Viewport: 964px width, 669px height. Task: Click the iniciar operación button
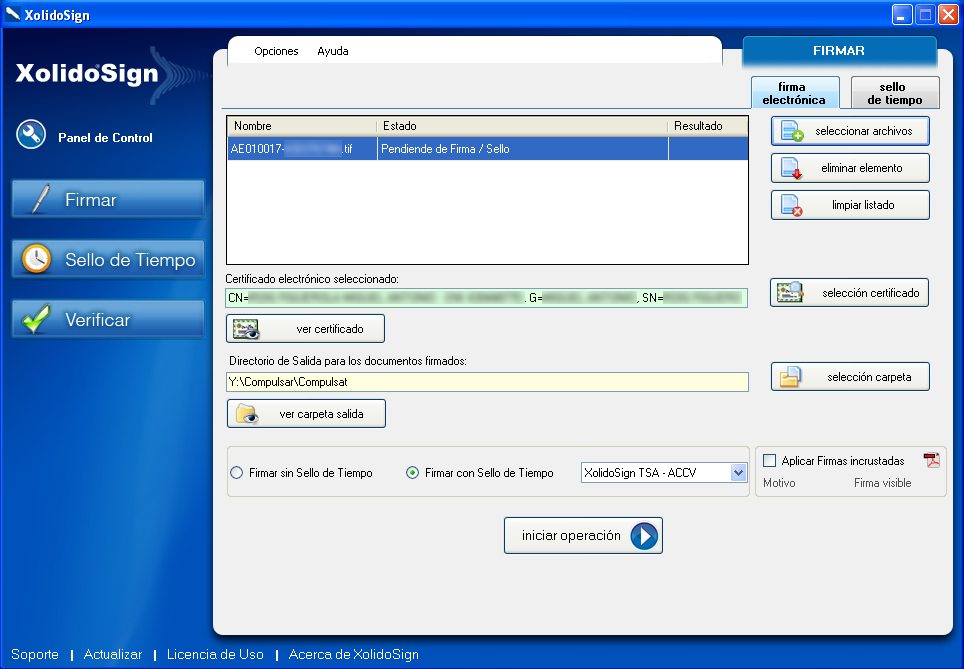[x=583, y=536]
